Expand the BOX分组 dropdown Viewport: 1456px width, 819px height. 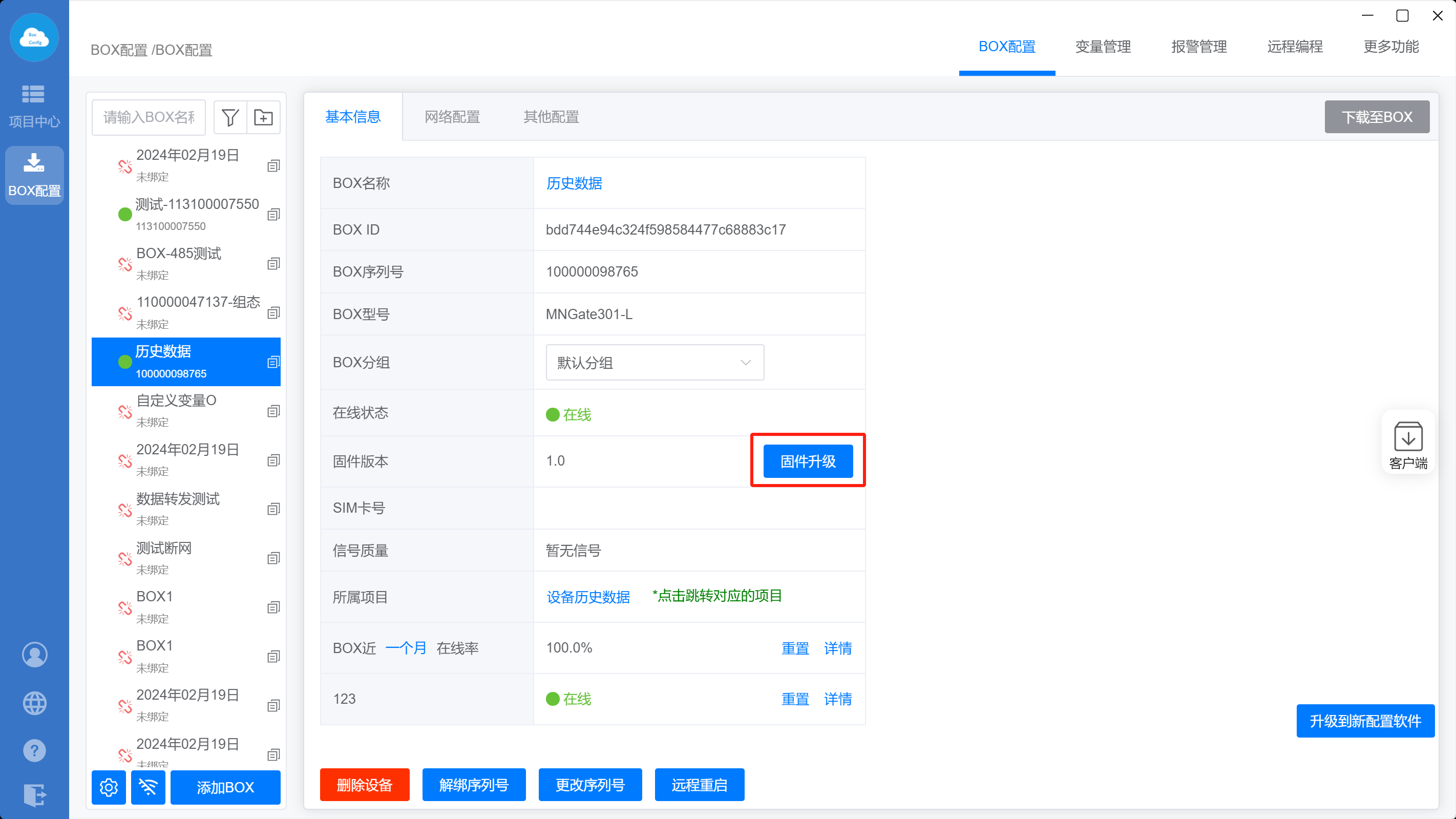pyautogui.click(x=655, y=362)
